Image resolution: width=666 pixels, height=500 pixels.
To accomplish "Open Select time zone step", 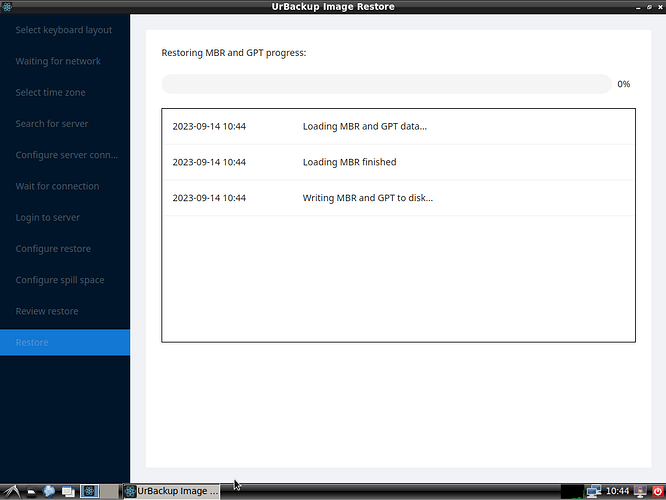I will [x=51, y=92].
